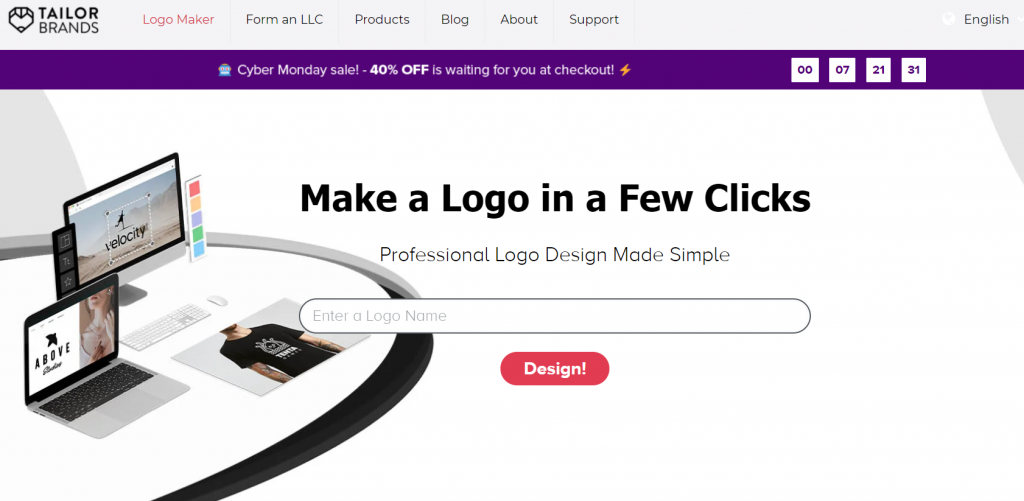This screenshot has height=501, width=1024.
Task: Open the Logo Maker menu item
Action: (x=178, y=20)
